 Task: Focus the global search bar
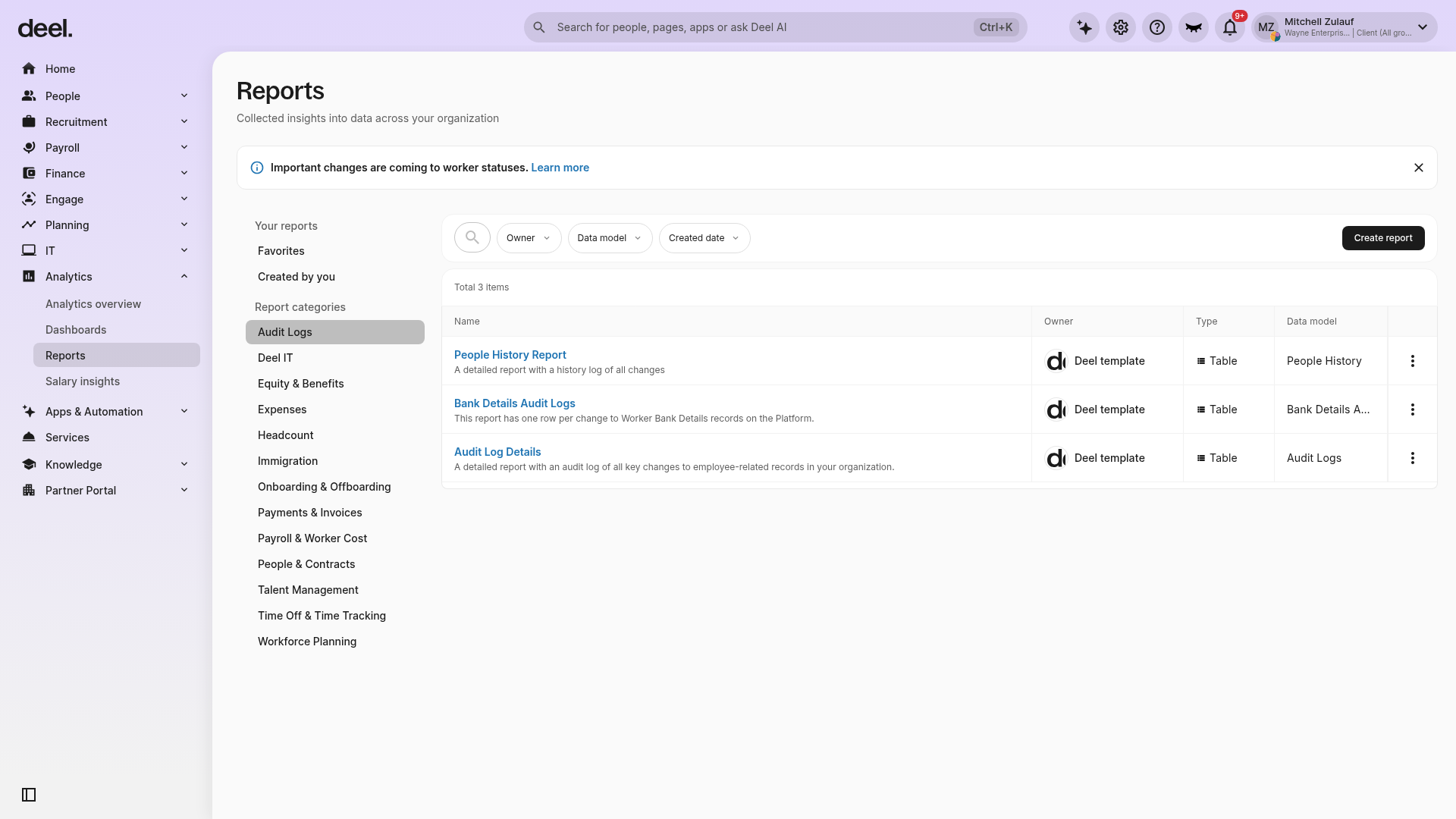775,27
